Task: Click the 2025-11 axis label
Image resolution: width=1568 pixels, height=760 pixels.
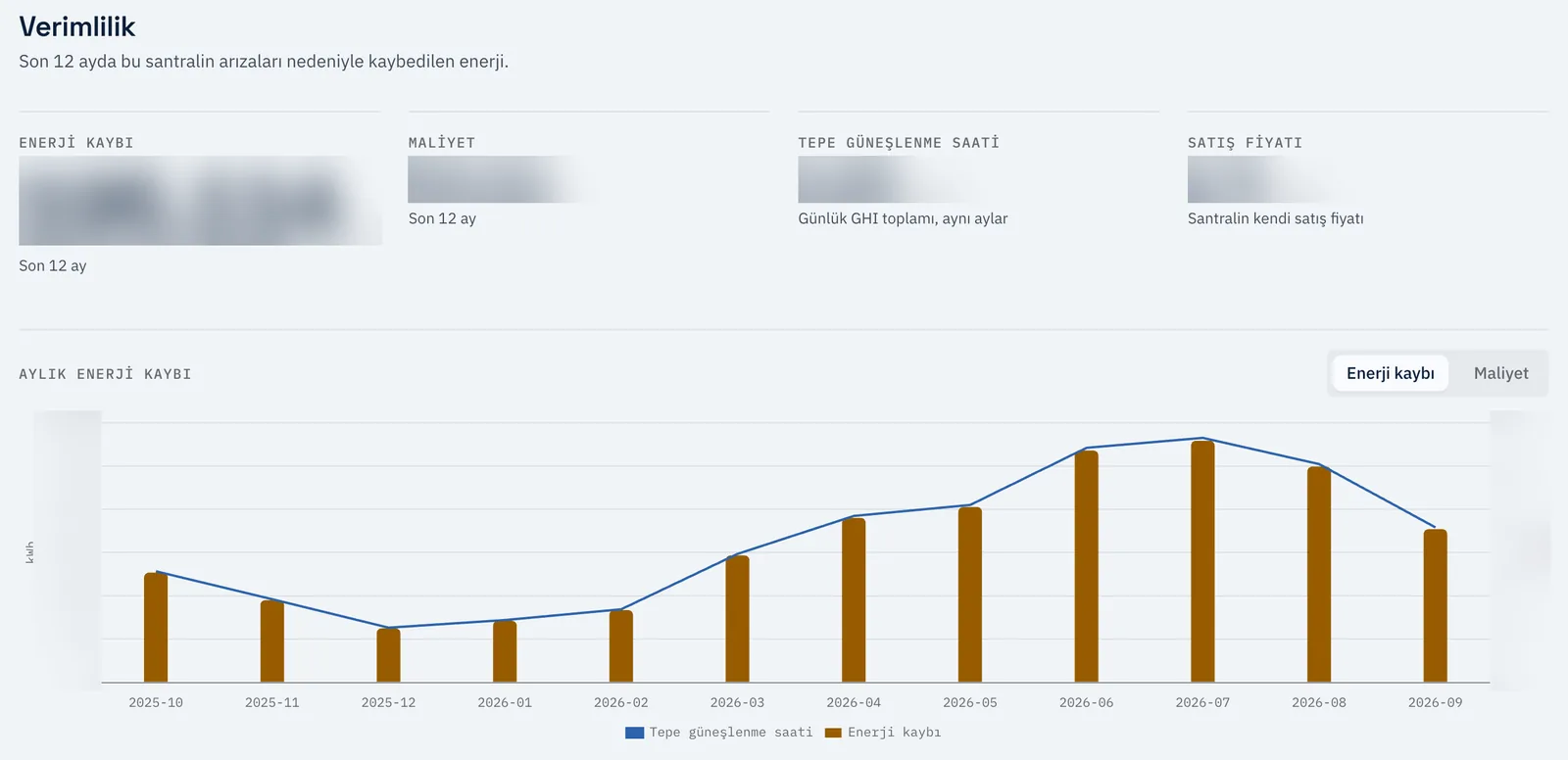Action: point(272,702)
